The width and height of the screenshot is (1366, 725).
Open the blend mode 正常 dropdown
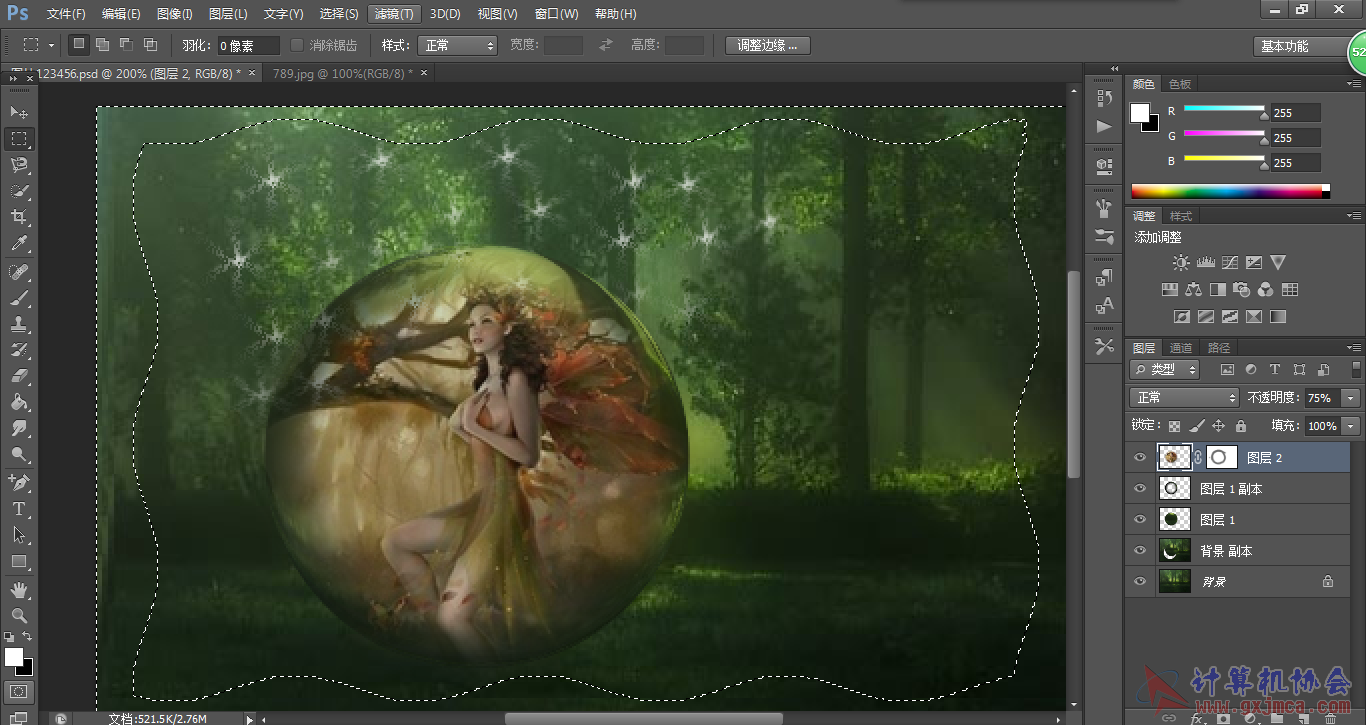(x=1185, y=398)
